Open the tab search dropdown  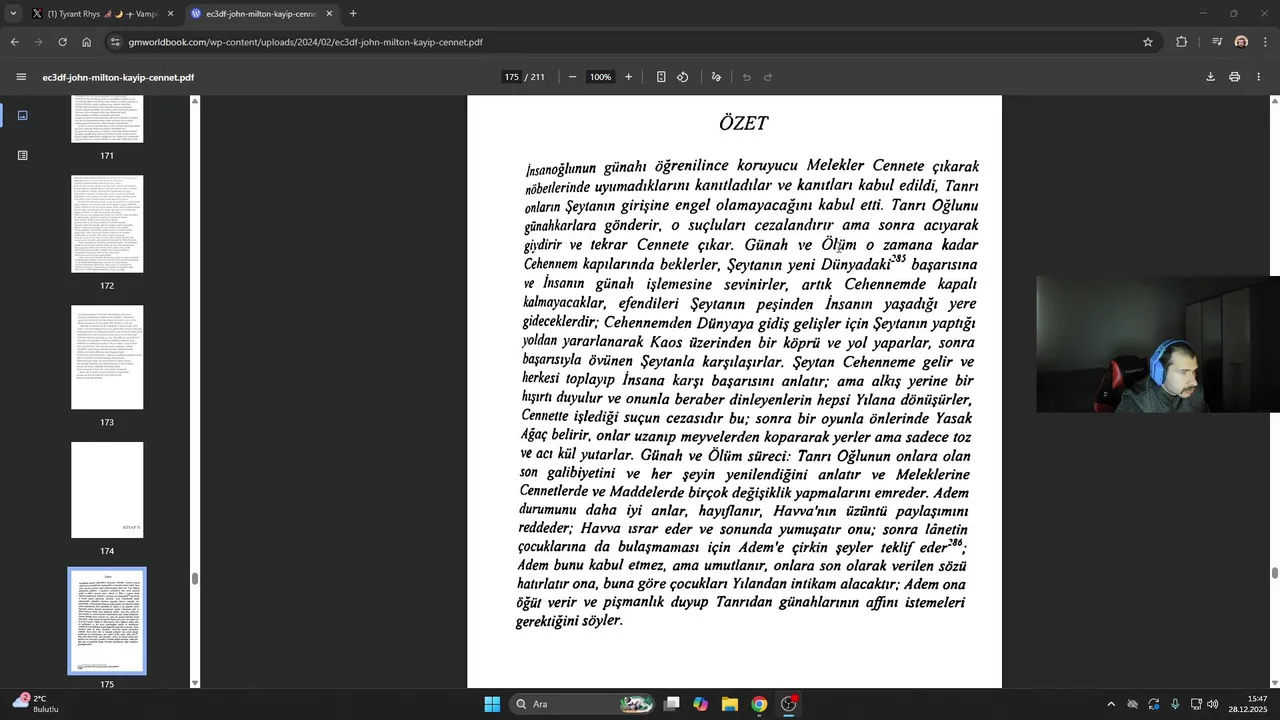click(x=13, y=14)
